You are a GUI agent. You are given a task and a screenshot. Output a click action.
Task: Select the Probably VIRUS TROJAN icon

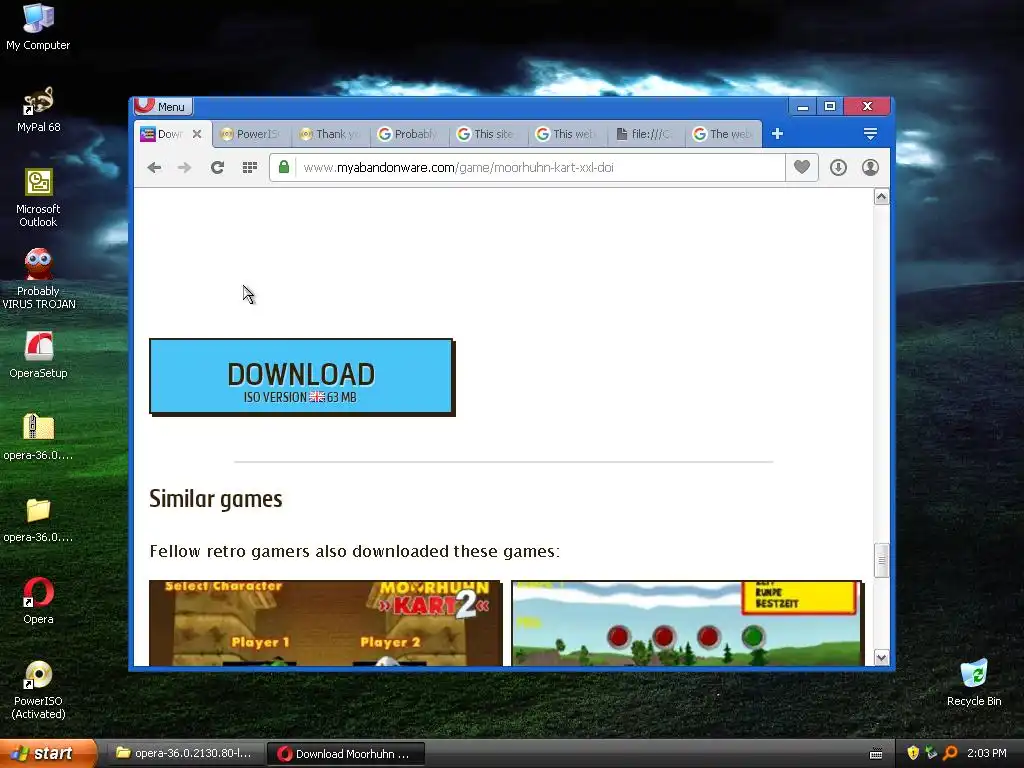point(38,280)
